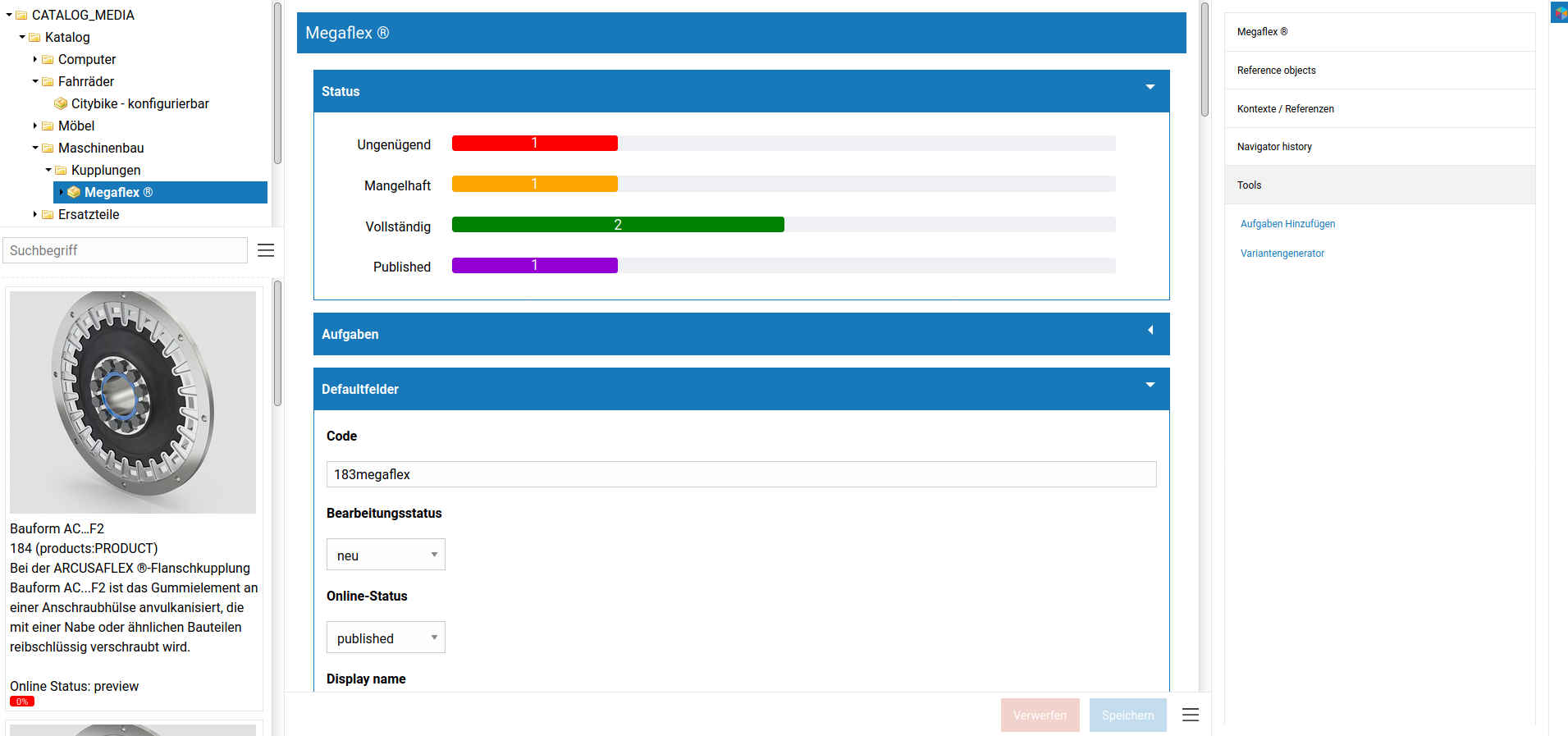Screen dimensions: 1568x736
Task: Open the bottom actions hamburger menu
Action: pos(1191,715)
